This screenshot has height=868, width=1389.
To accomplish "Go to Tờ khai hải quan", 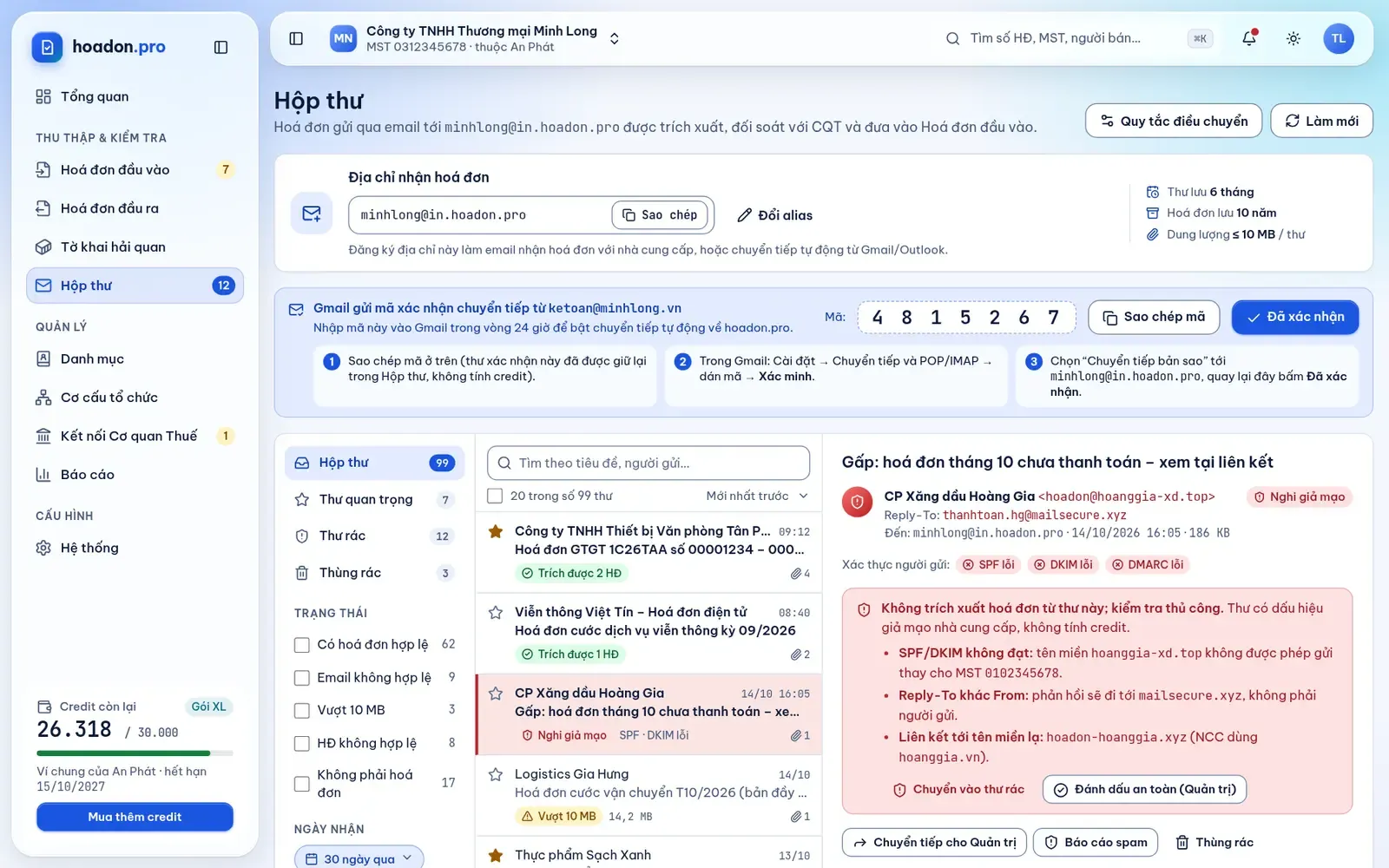I will coord(135,247).
